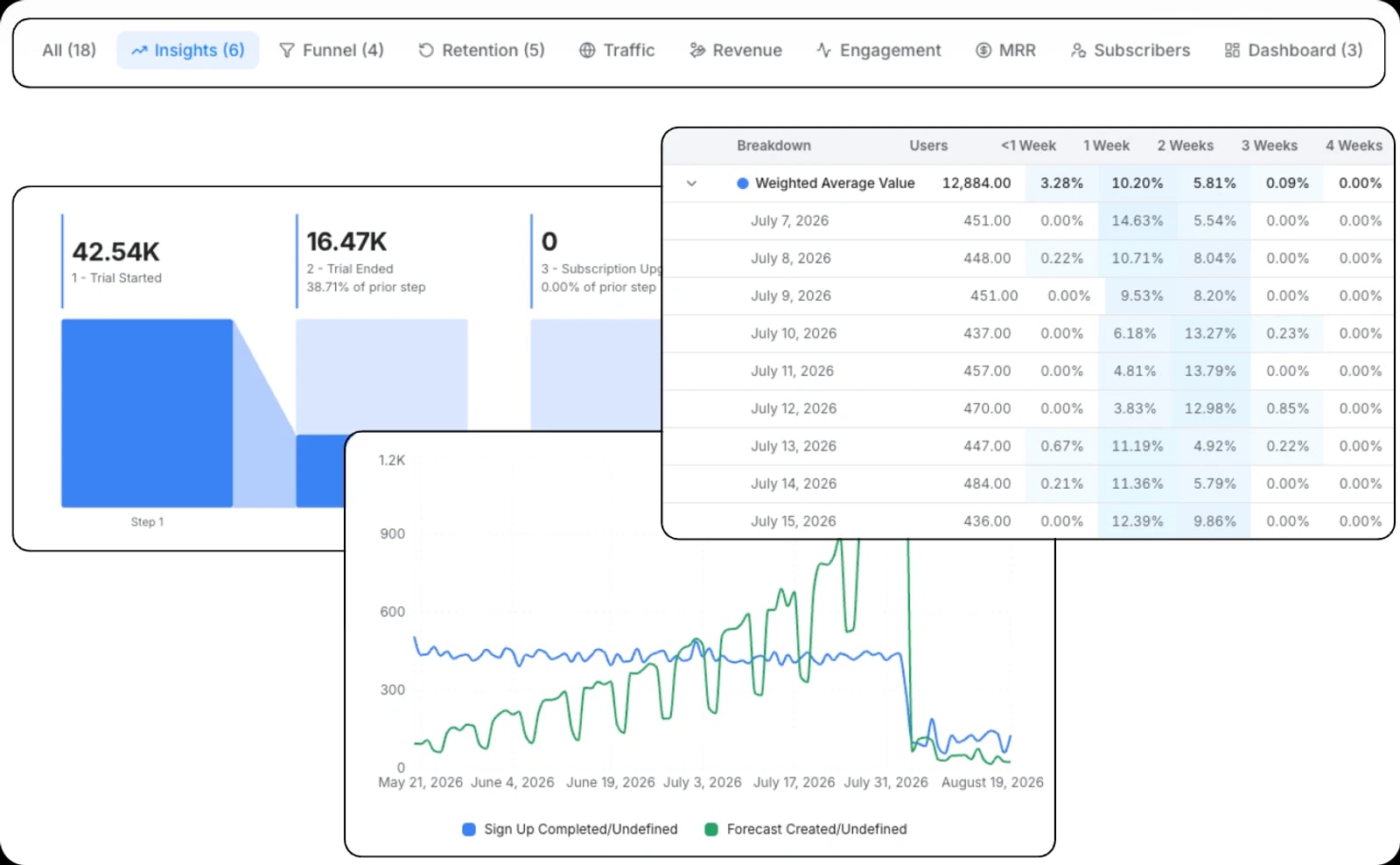Select the July 9, 2026 row
1400x865 pixels.
[1028, 296]
